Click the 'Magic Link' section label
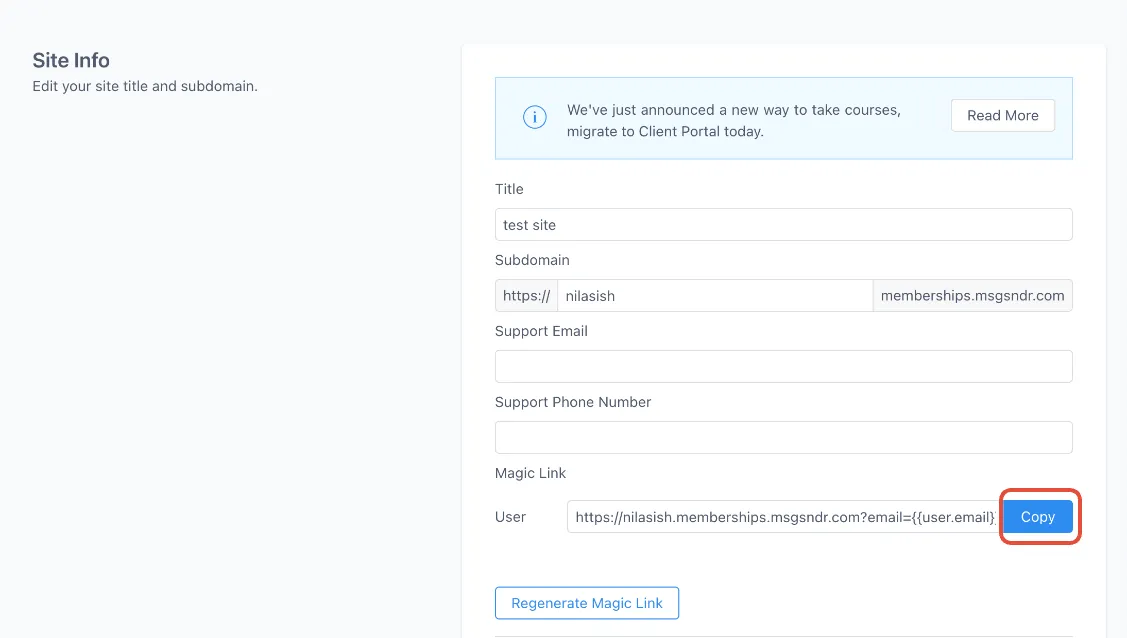Image resolution: width=1127 pixels, height=638 pixels. click(x=530, y=473)
